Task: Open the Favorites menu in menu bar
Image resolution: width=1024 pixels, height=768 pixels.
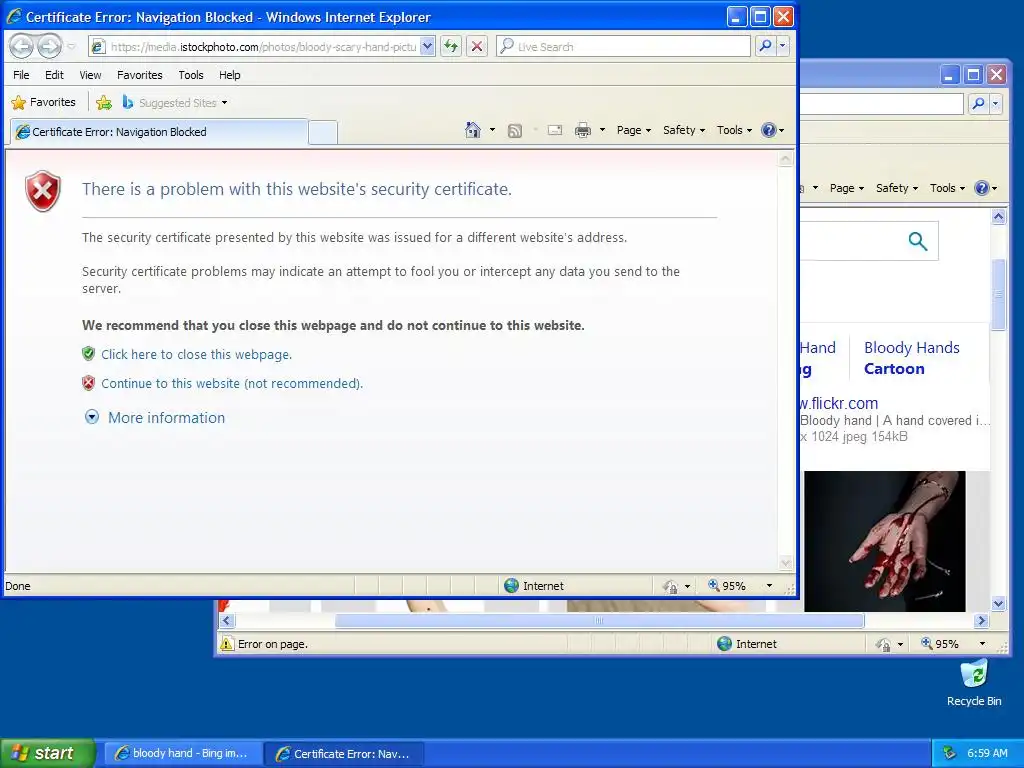Action: [x=140, y=75]
